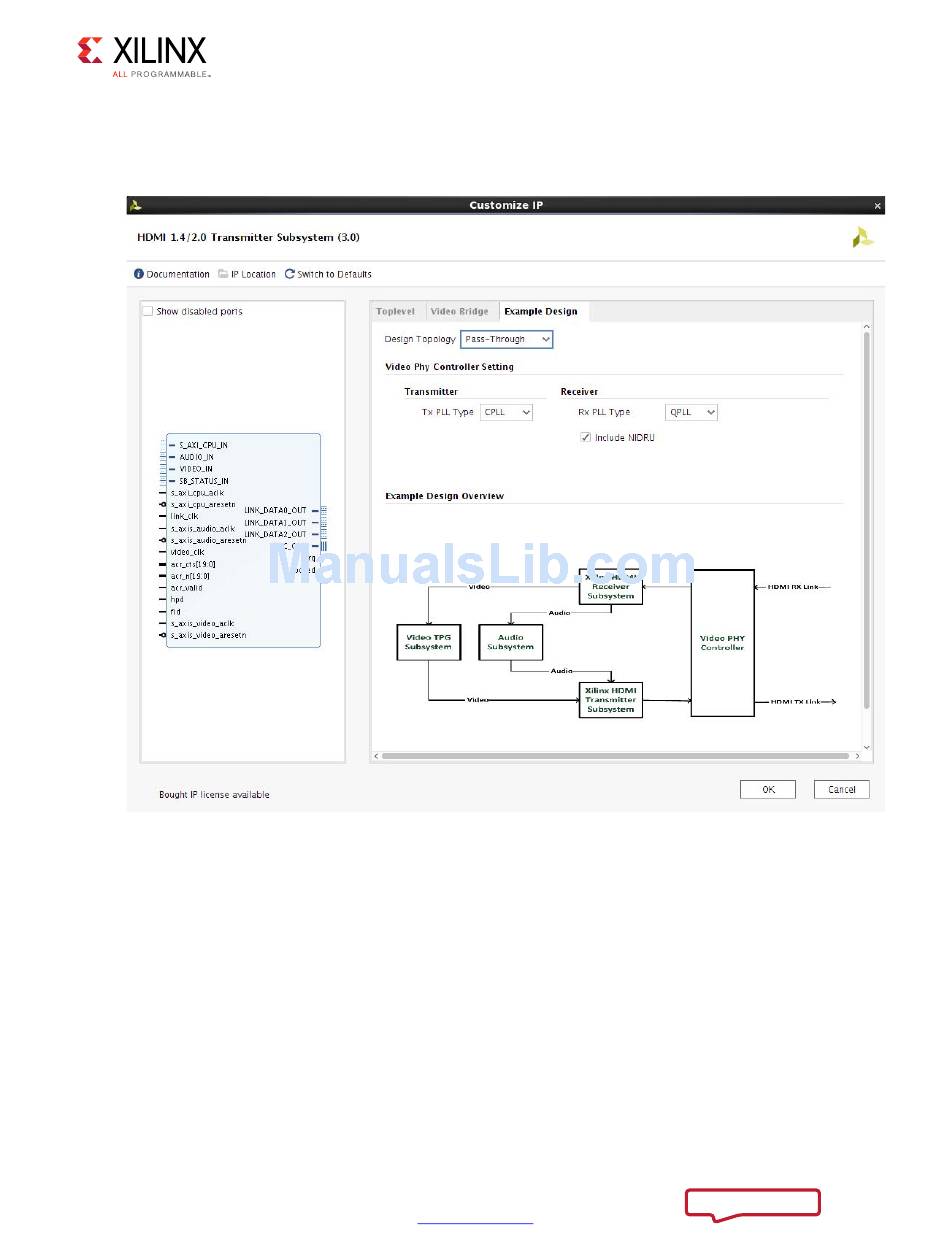Click the acr_n[19:0] port label
950x1237 pixels.
(x=190, y=576)
